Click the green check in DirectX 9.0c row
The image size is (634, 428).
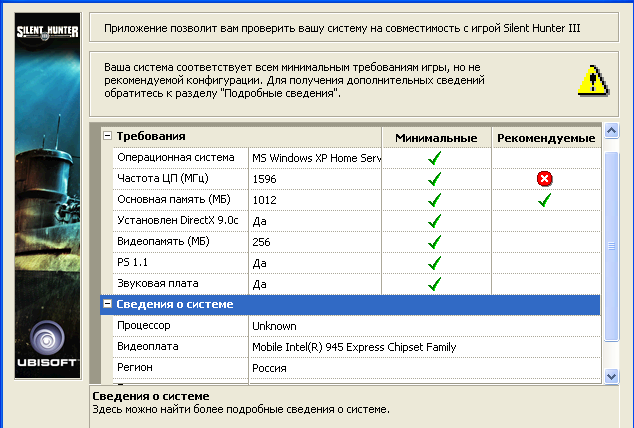[x=435, y=221]
